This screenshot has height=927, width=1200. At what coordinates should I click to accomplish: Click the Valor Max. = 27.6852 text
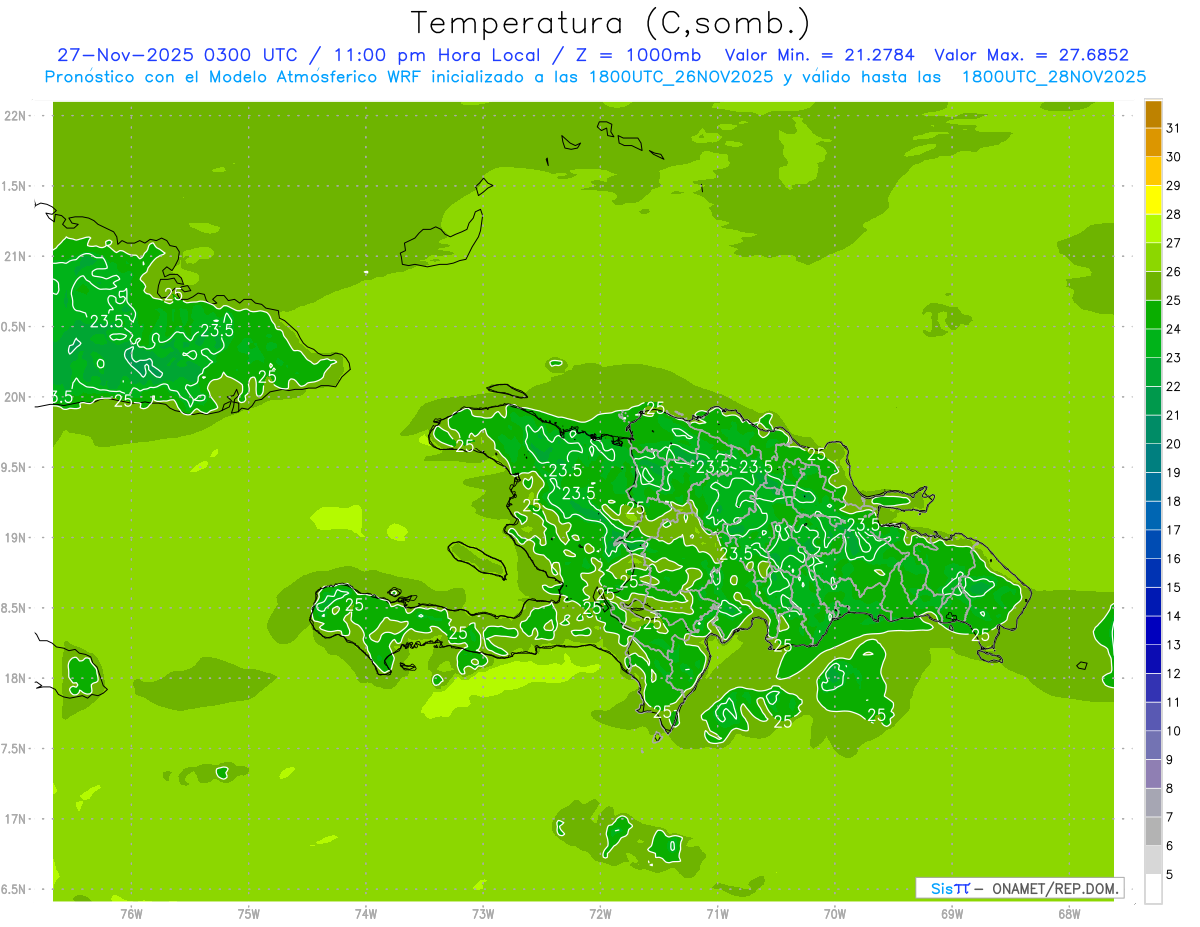click(x=1031, y=55)
